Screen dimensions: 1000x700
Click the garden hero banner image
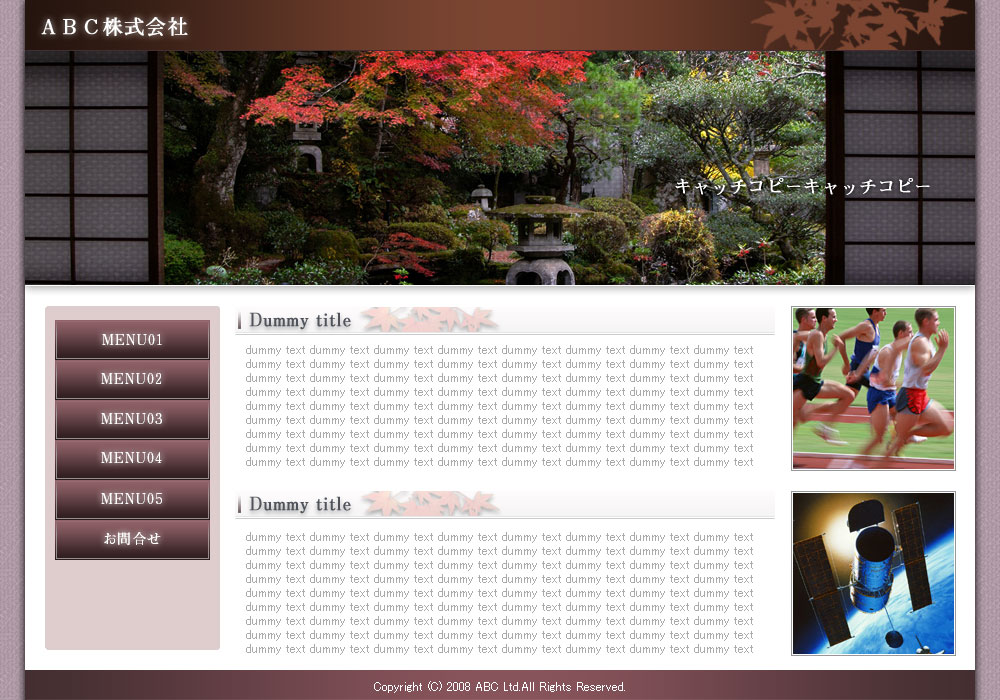tap(500, 168)
